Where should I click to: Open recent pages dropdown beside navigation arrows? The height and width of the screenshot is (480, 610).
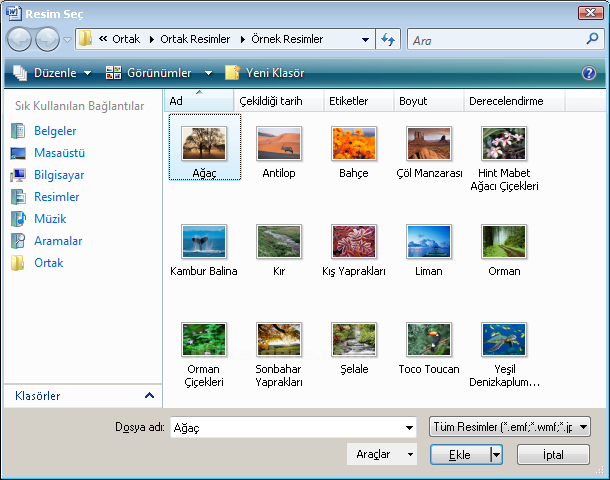point(68,39)
